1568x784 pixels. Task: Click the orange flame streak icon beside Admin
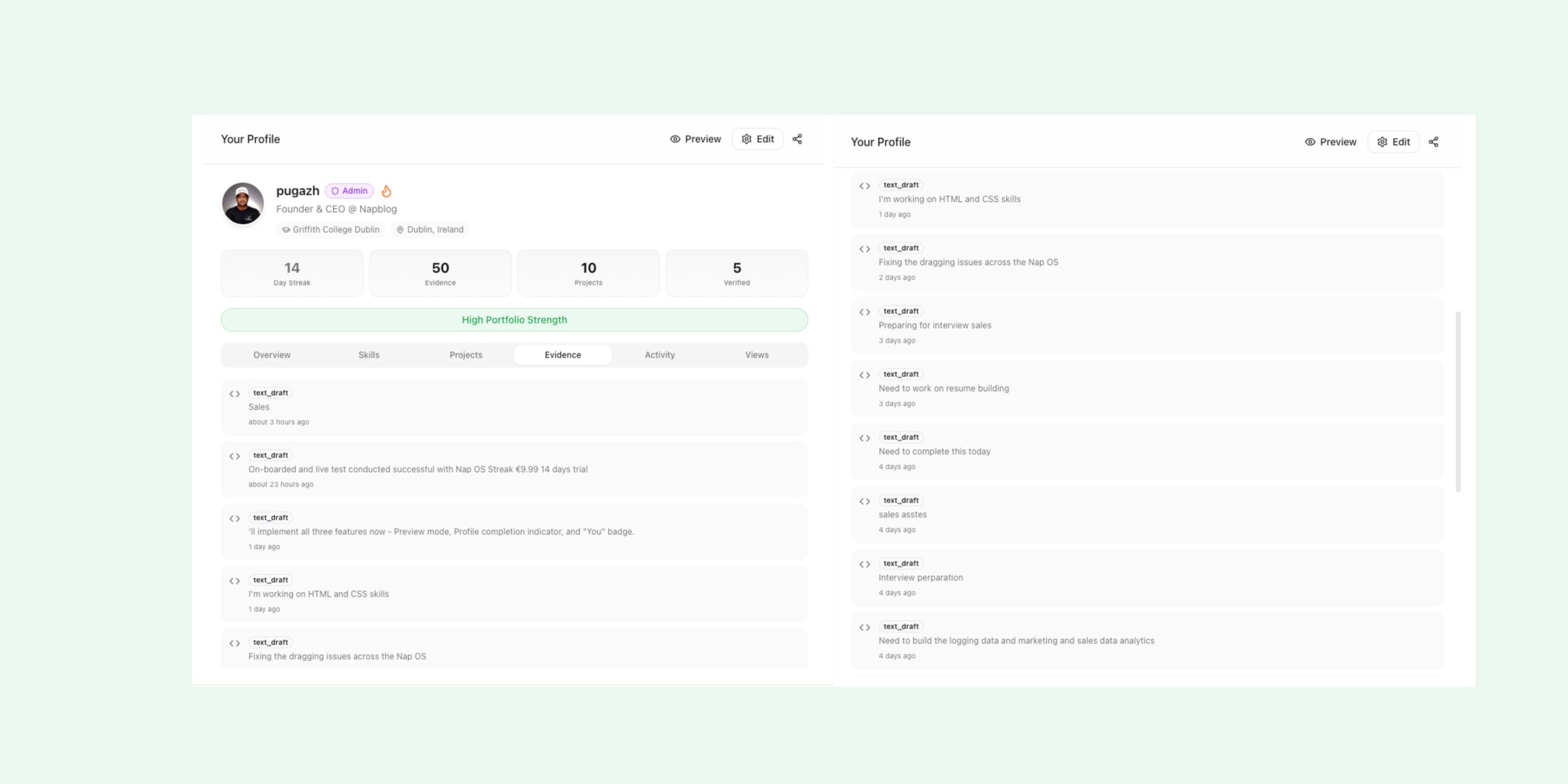(x=386, y=191)
